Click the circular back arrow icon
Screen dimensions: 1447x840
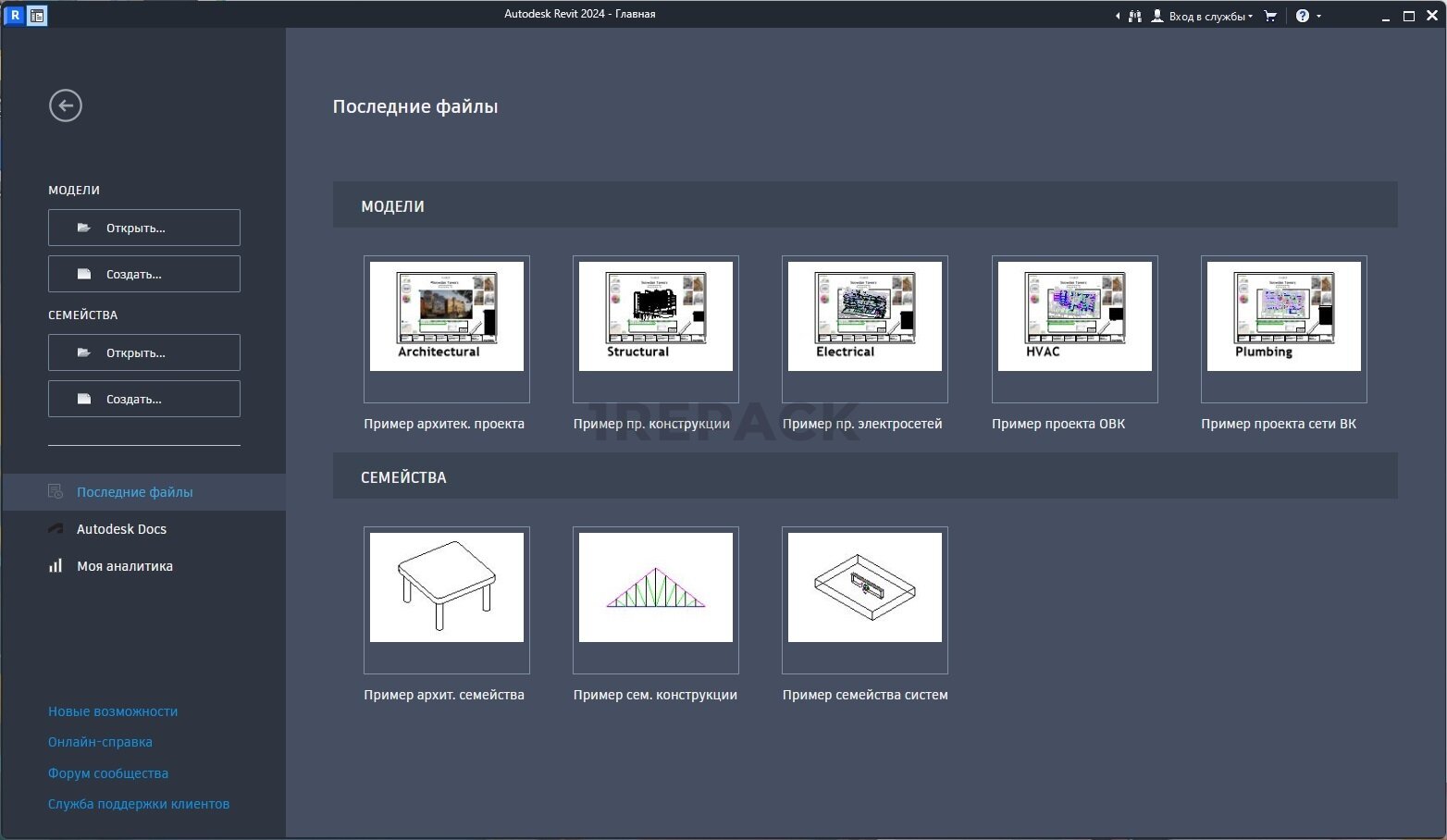pyautogui.click(x=66, y=105)
